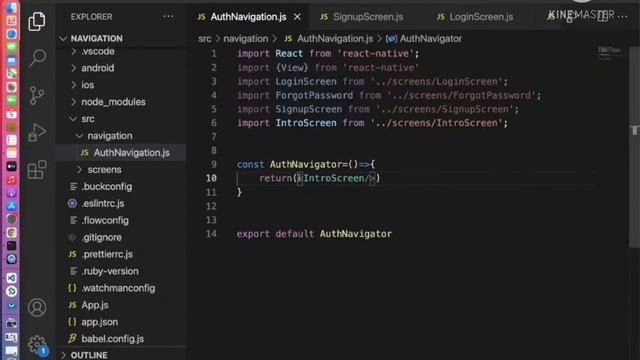Click the LoginScreen import on line 3
The width and height of the screenshot is (640, 360).
tap(372, 82)
